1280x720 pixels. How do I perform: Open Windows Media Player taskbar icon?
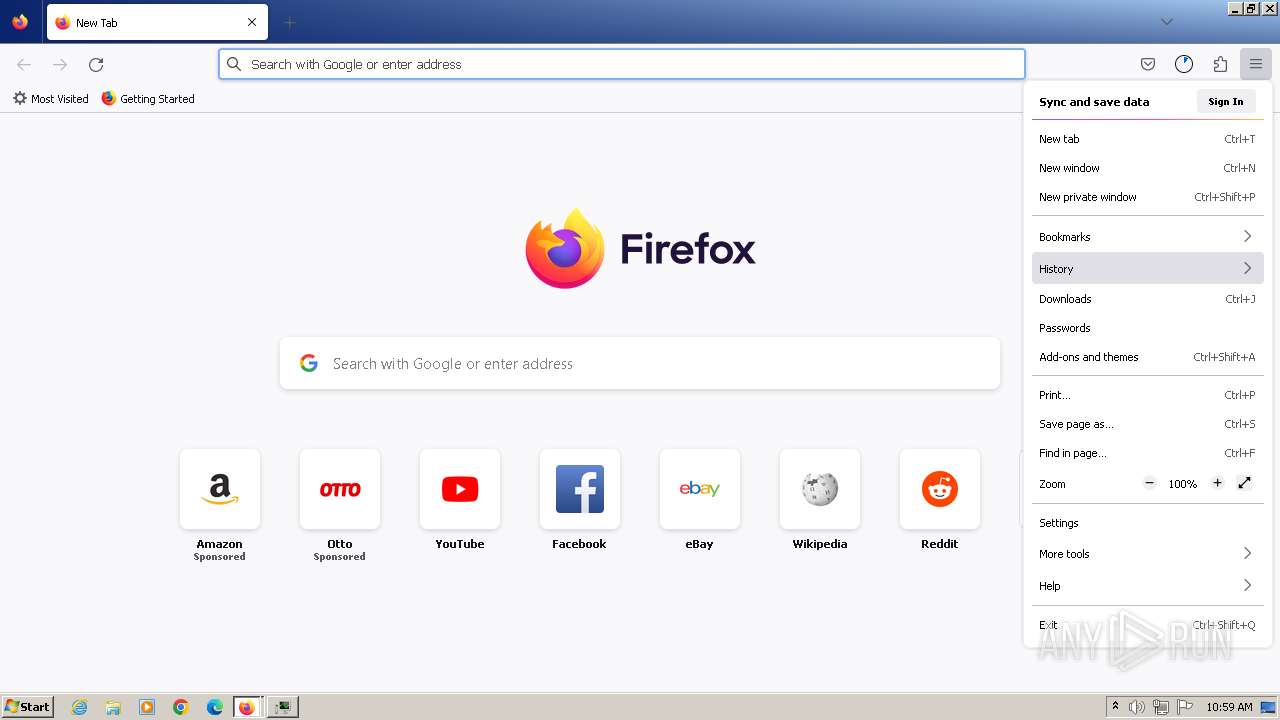click(x=147, y=707)
